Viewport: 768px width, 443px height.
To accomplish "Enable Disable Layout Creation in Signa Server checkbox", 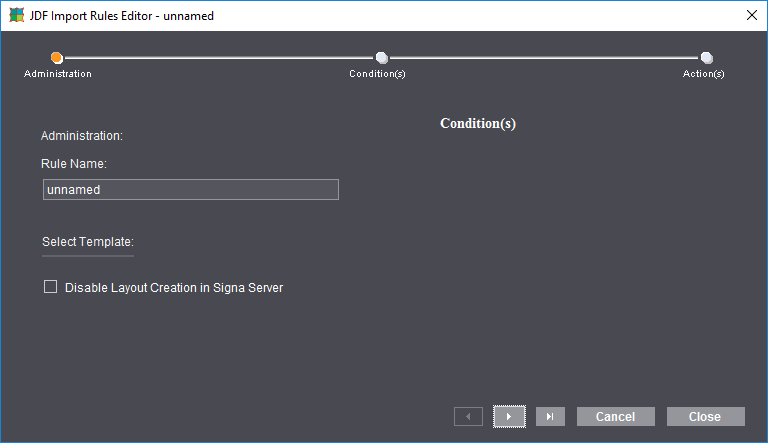I will click(x=51, y=287).
